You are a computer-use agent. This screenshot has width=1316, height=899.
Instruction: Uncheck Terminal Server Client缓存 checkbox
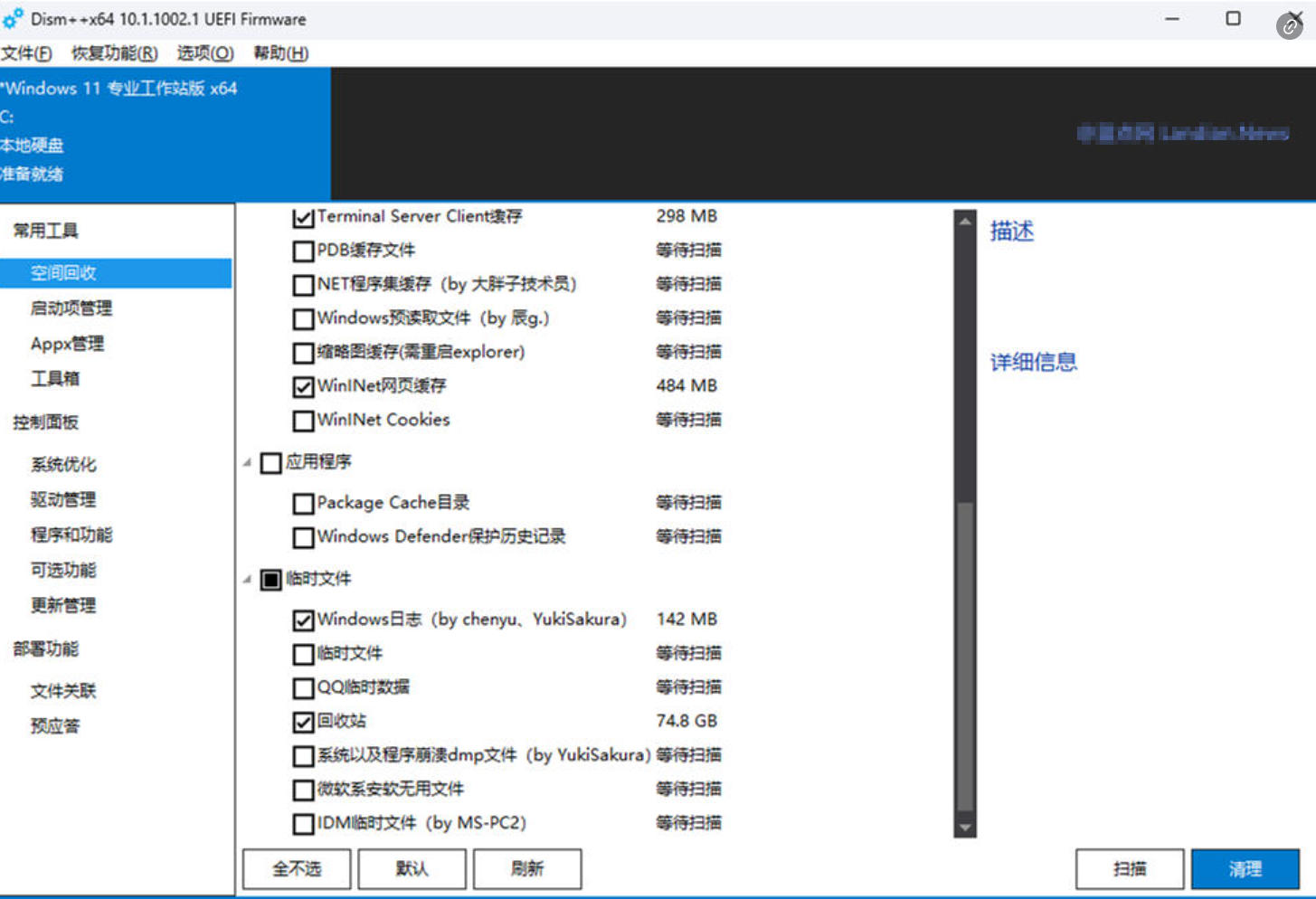(x=304, y=218)
